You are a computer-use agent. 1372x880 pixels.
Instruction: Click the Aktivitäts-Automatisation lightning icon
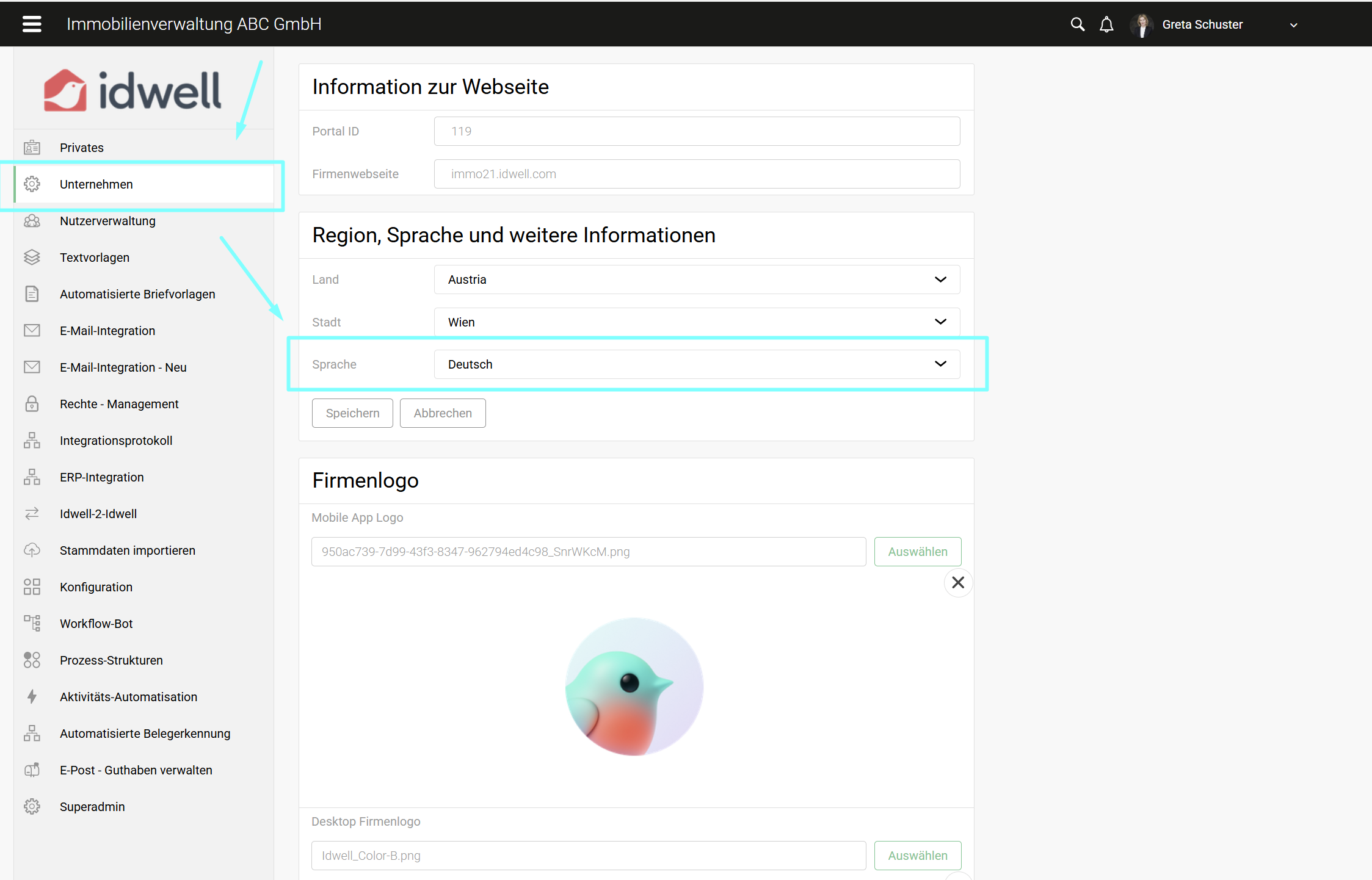point(32,696)
